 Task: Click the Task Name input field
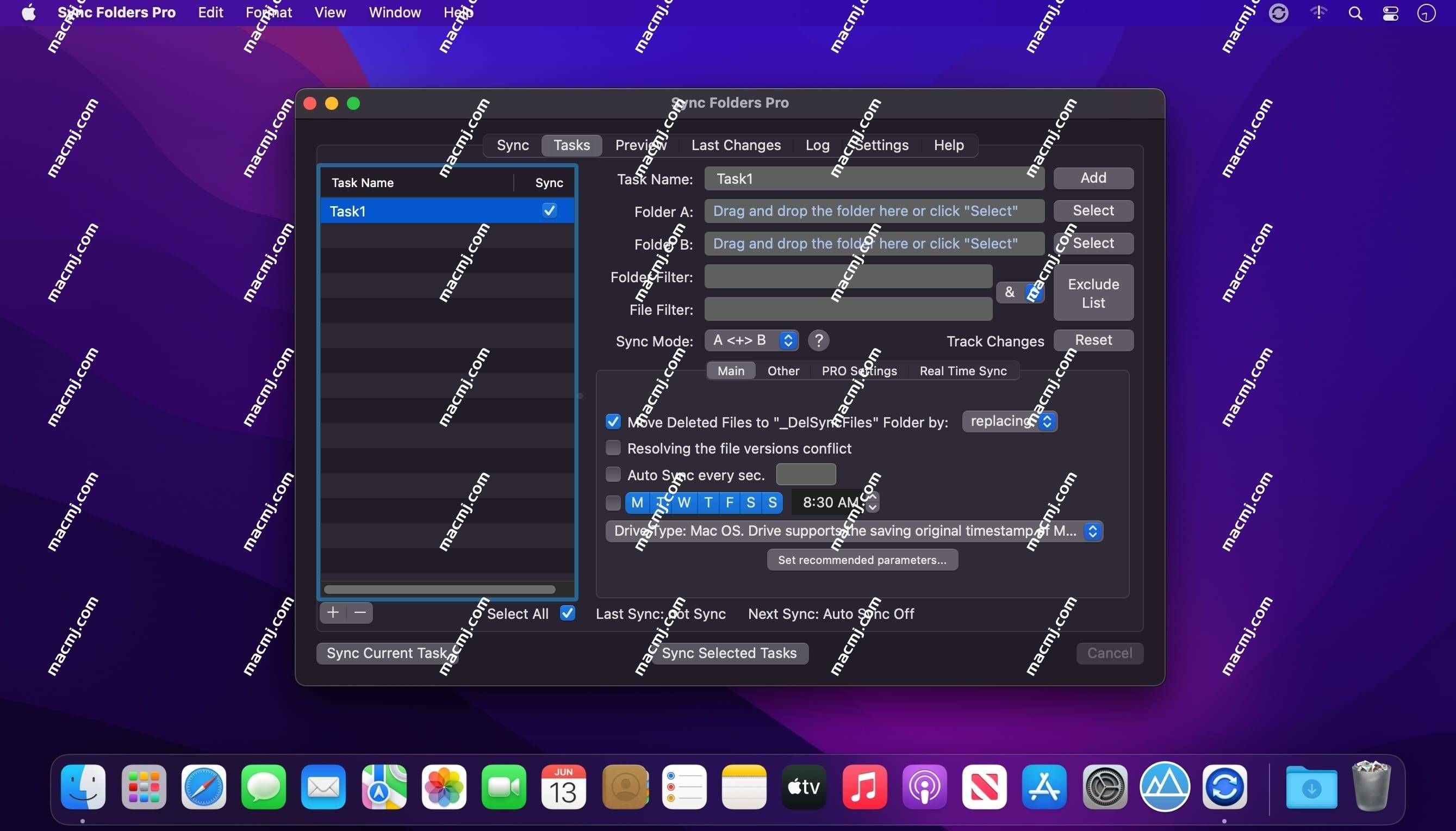[874, 178]
